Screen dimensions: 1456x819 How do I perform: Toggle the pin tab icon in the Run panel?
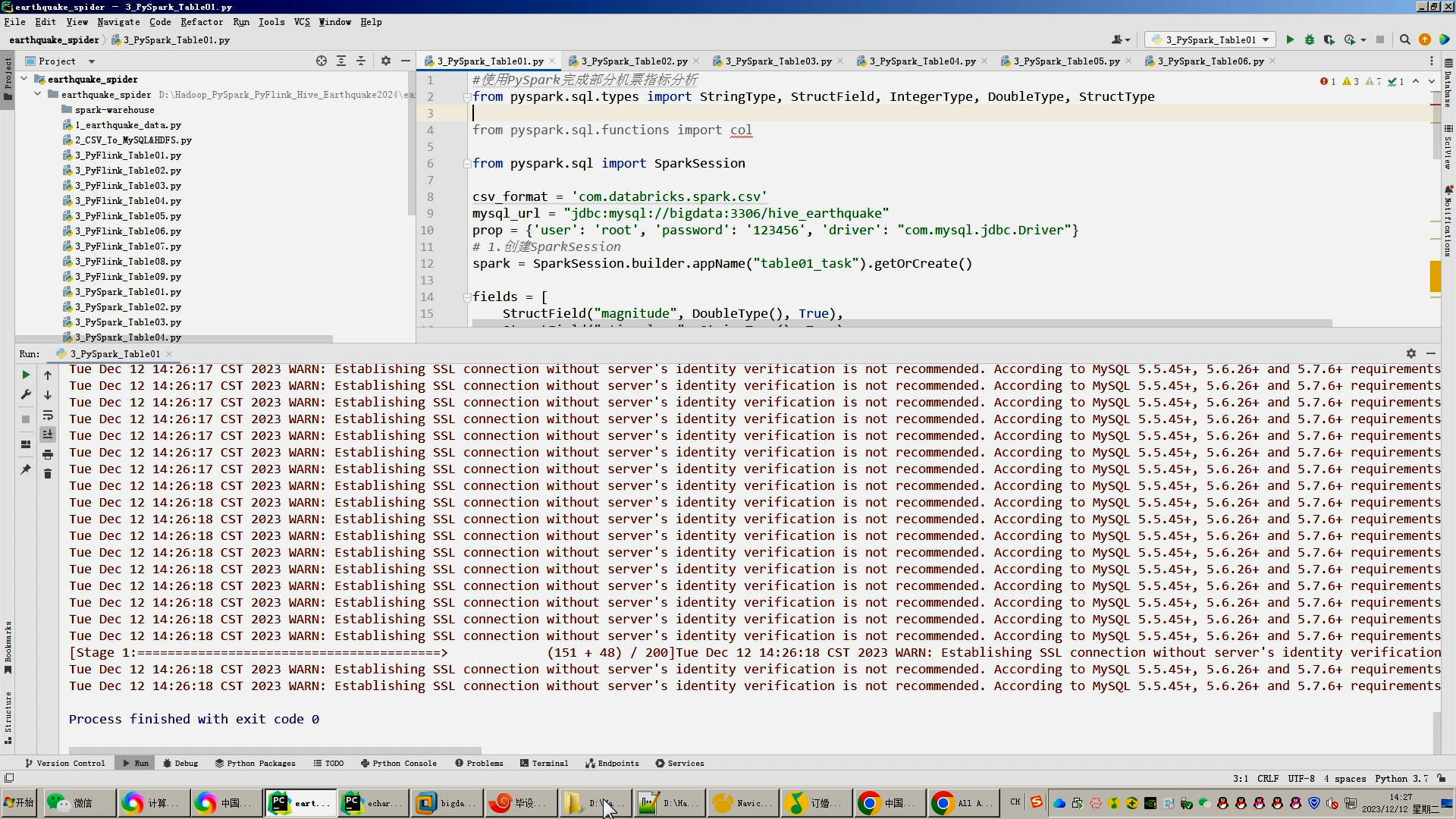(x=26, y=469)
